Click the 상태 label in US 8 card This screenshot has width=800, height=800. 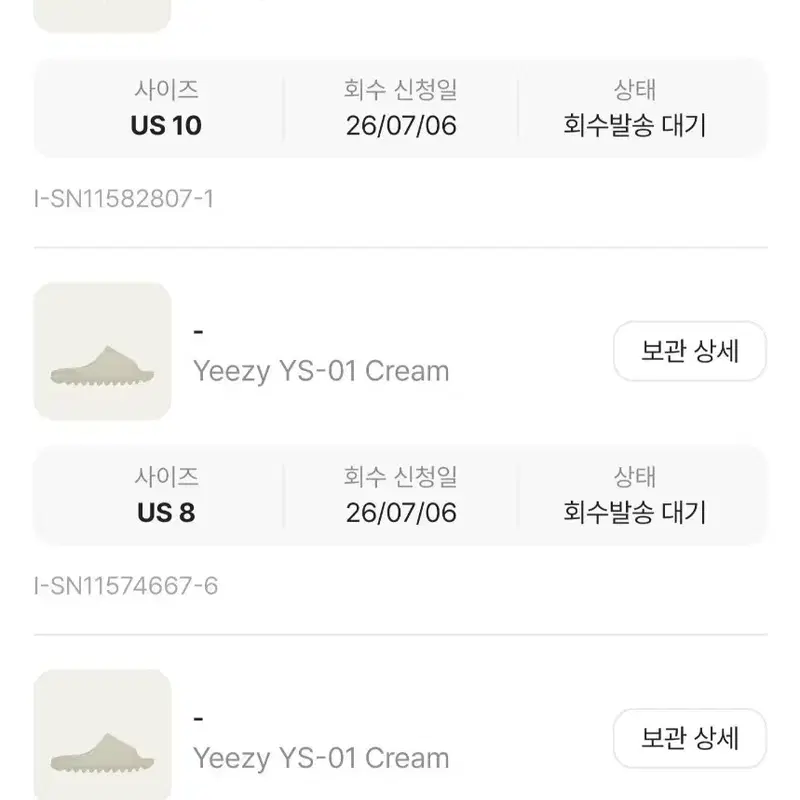(635, 477)
